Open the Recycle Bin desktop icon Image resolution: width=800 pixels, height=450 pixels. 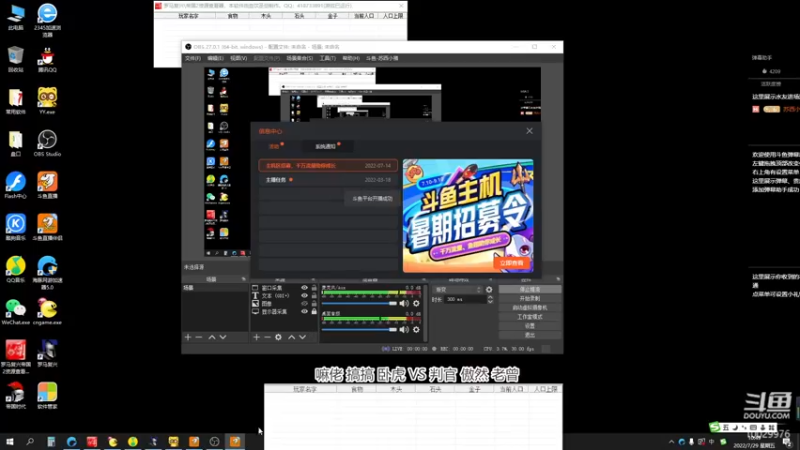pos(15,59)
